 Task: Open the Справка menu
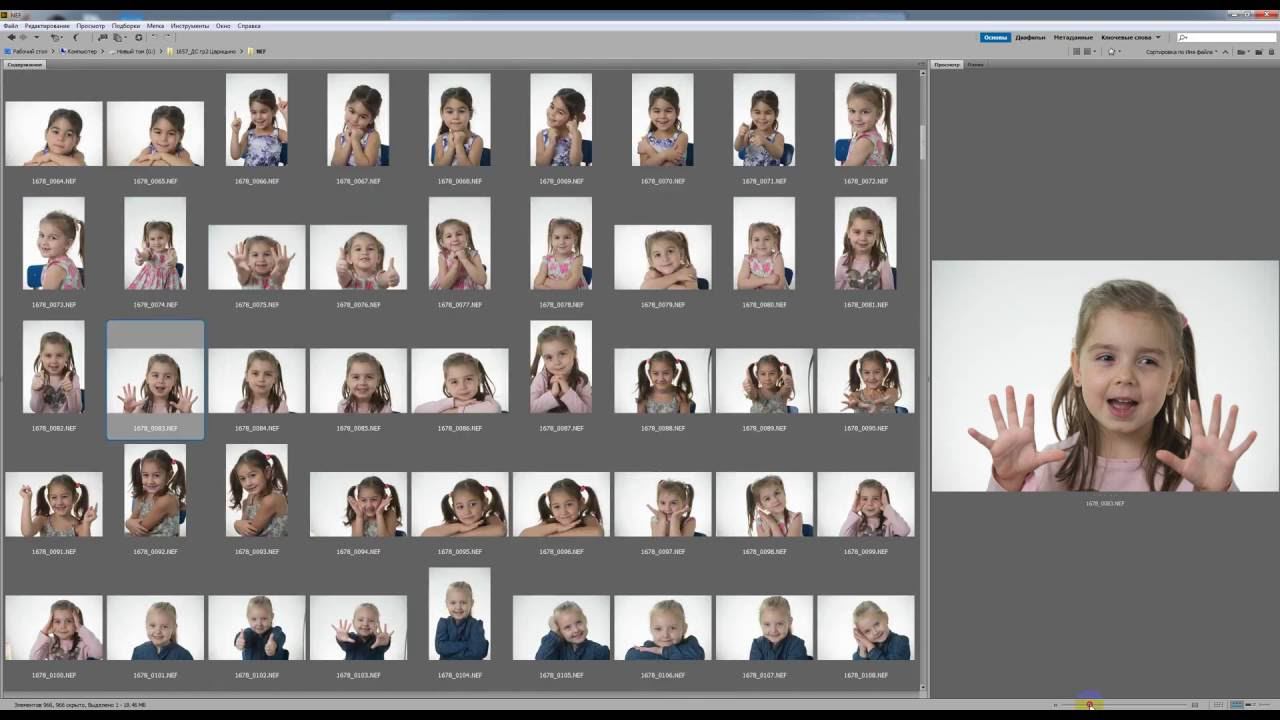coord(249,25)
